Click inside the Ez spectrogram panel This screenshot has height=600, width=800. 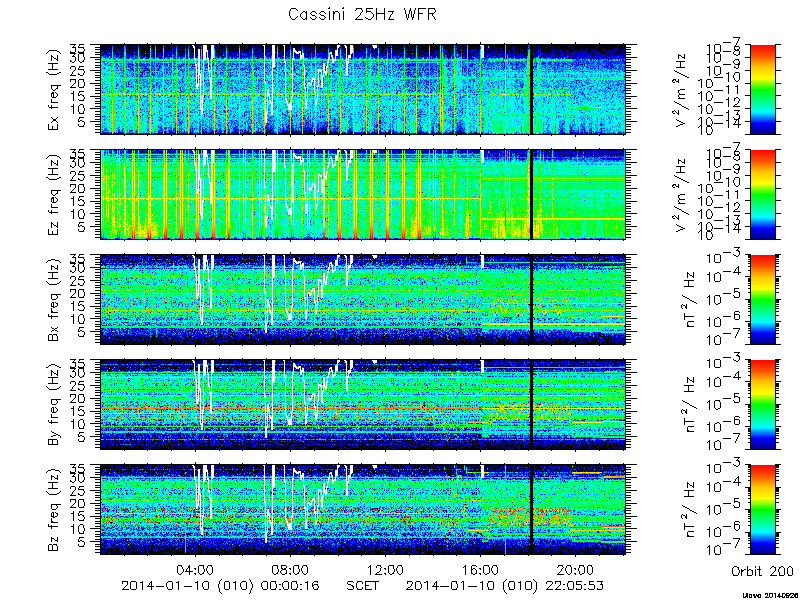363,194
